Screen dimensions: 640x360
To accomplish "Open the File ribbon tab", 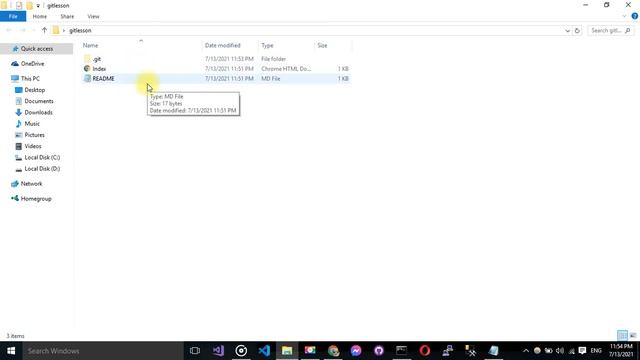I will pos(13,16).
